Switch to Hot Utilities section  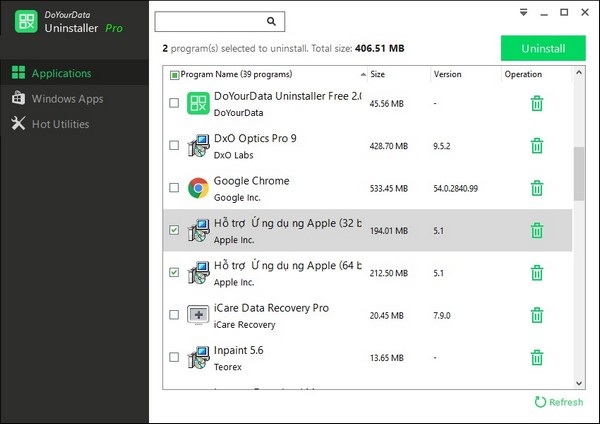[60, 124]
